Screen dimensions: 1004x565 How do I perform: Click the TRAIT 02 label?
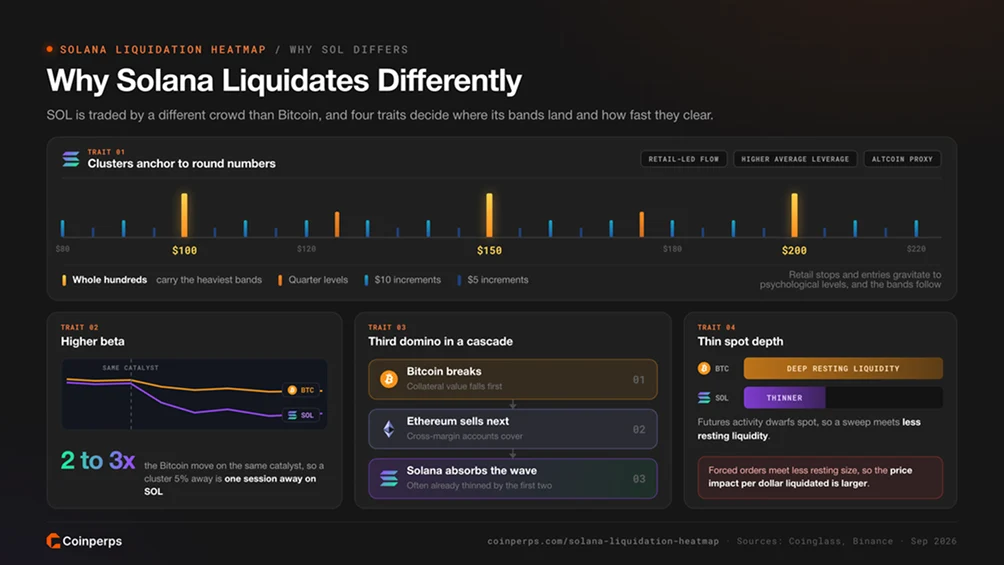click(79, 327)
